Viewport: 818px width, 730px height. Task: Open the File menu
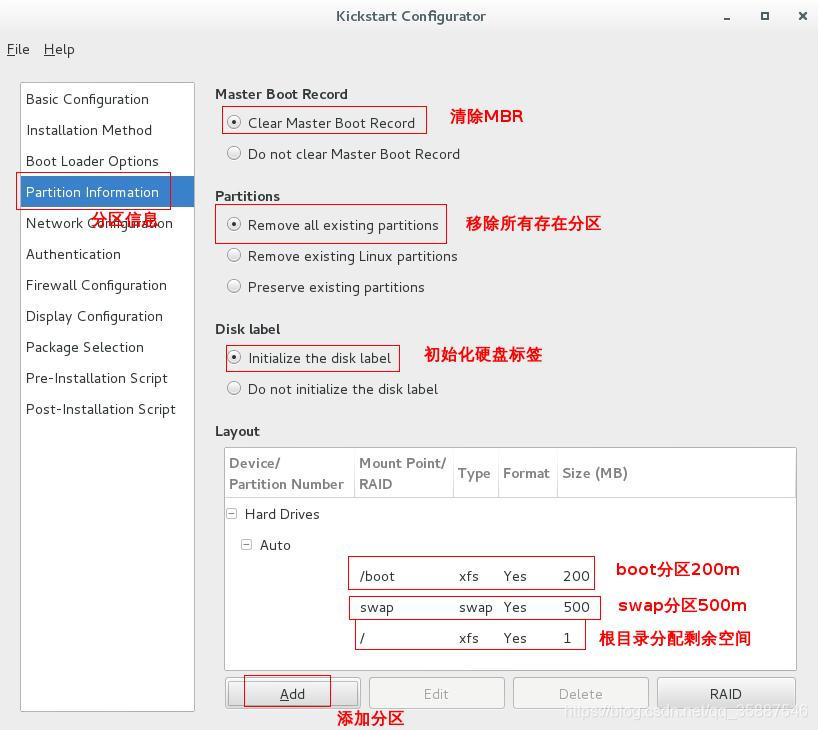pos(18,49)
